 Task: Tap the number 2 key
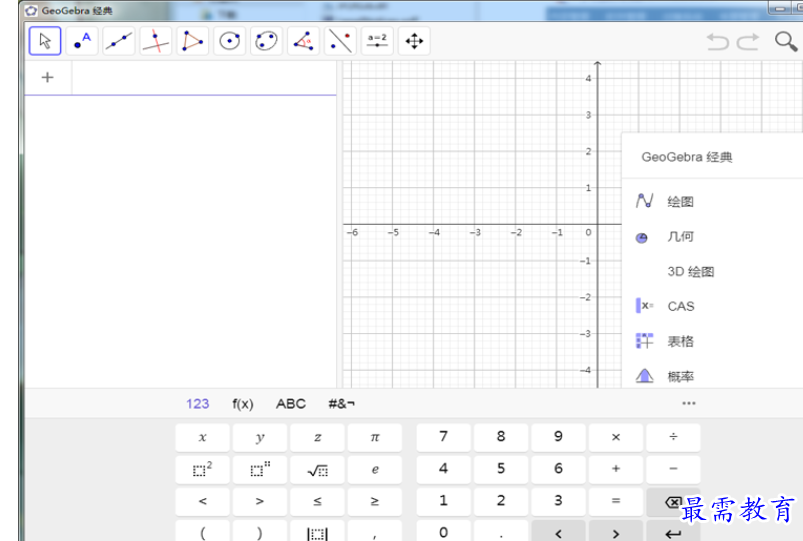(501, 501)
